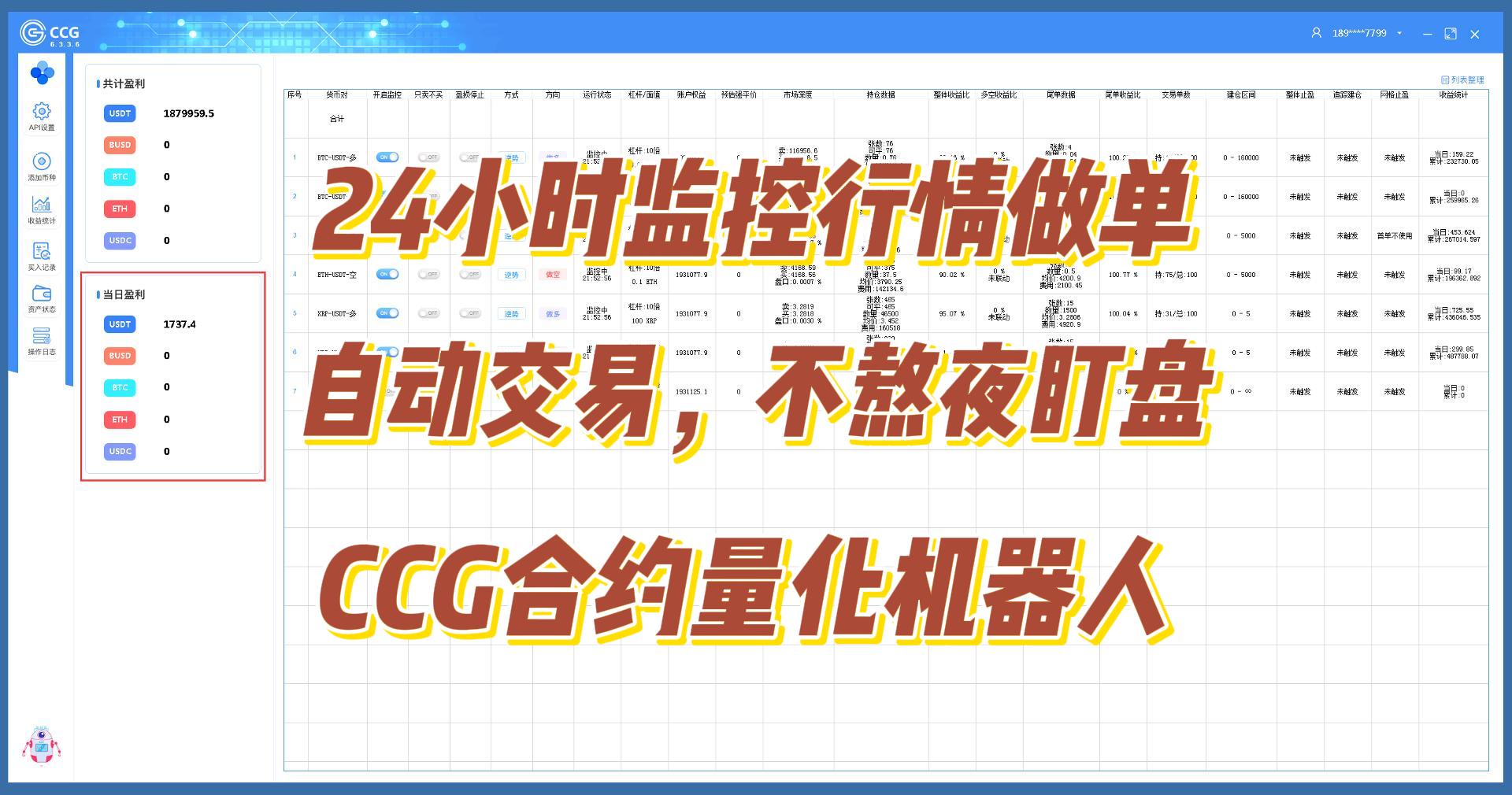Click the 建仓区间 column header

tap(1241, 94)
